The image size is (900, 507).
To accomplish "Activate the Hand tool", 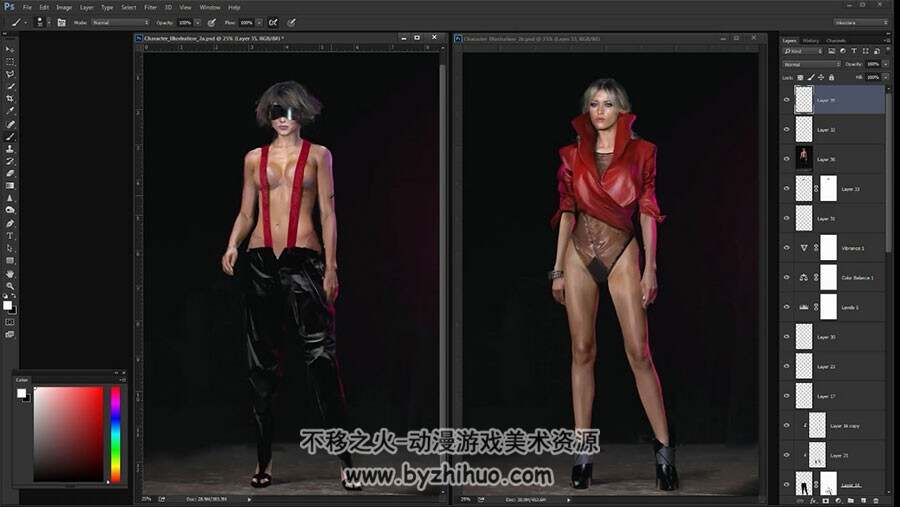I will click(10, 273).
